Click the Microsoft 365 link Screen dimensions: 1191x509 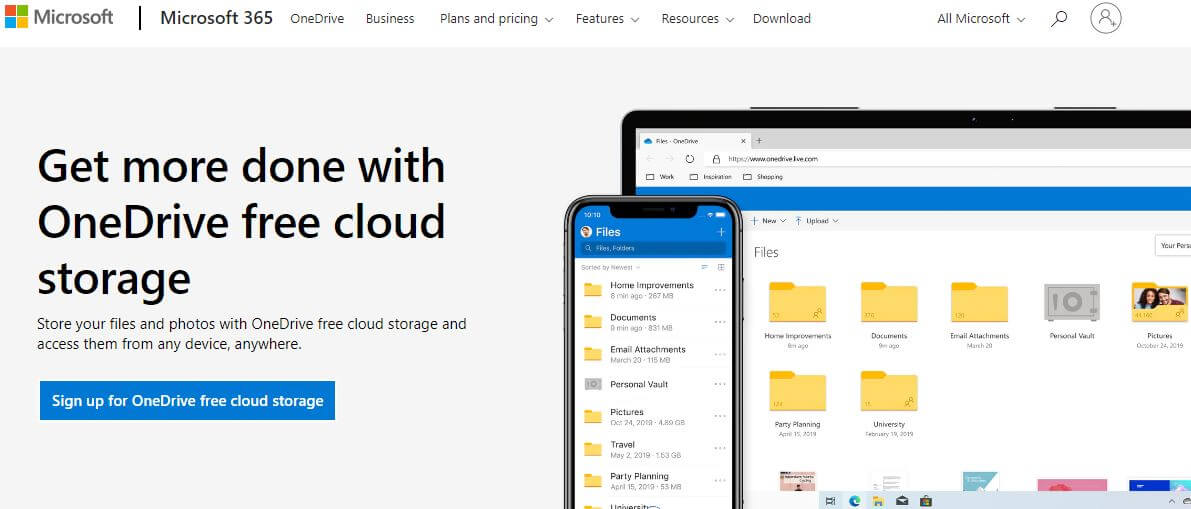(x=216, y=18)
